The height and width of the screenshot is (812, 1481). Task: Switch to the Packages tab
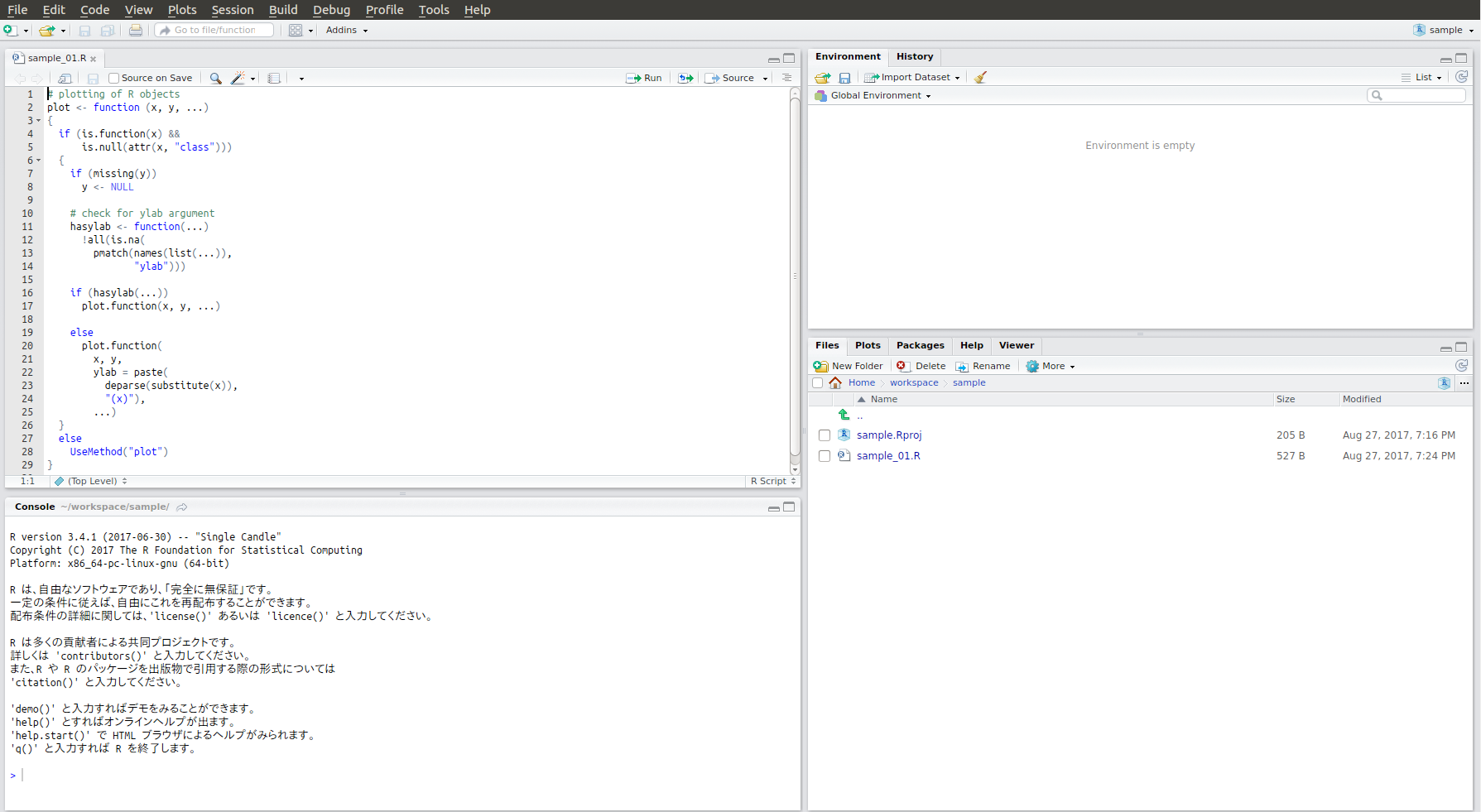pyautogui.click(x=920, y=346)
